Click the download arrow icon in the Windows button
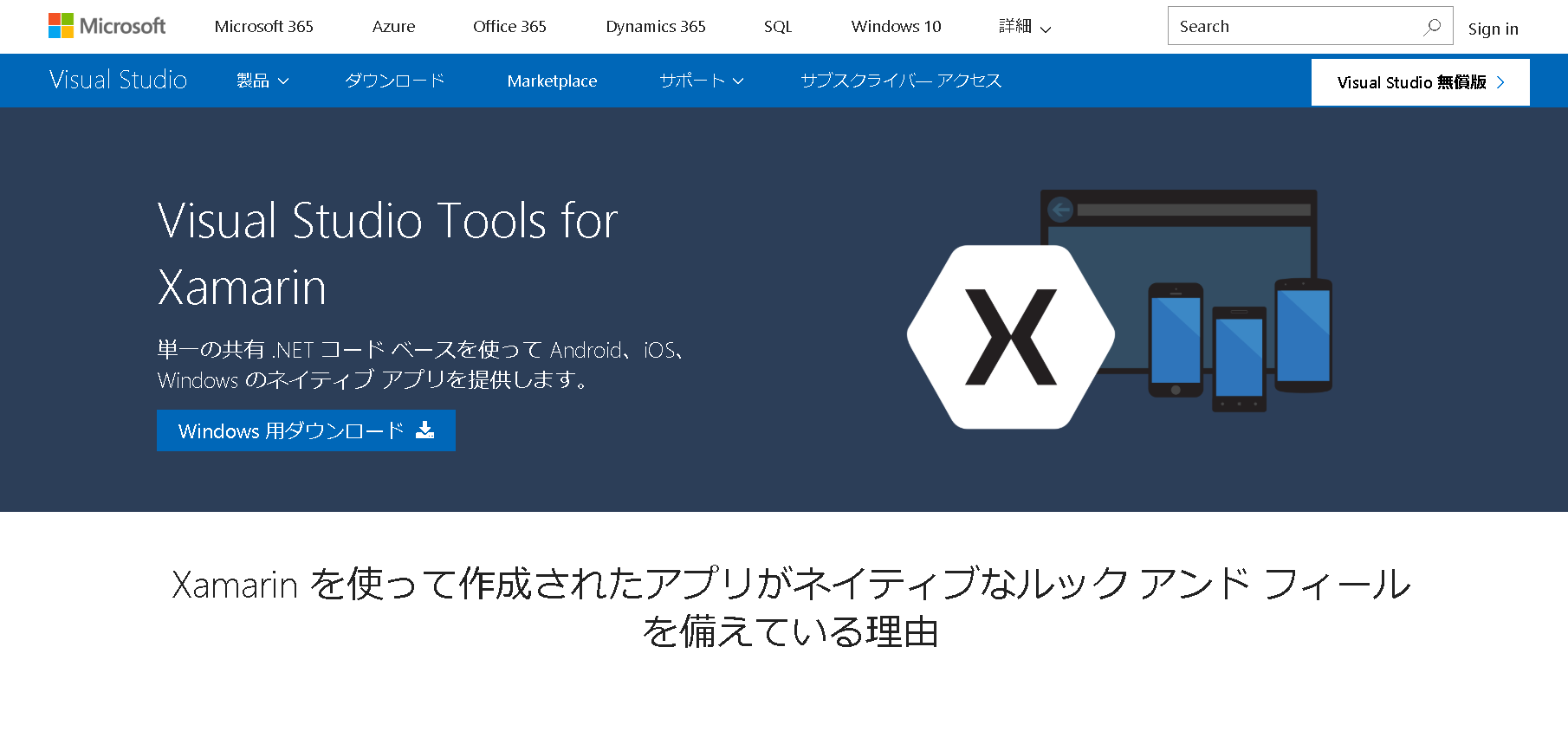This screenshot has height=731, width=1568. [x=424, y=430]
